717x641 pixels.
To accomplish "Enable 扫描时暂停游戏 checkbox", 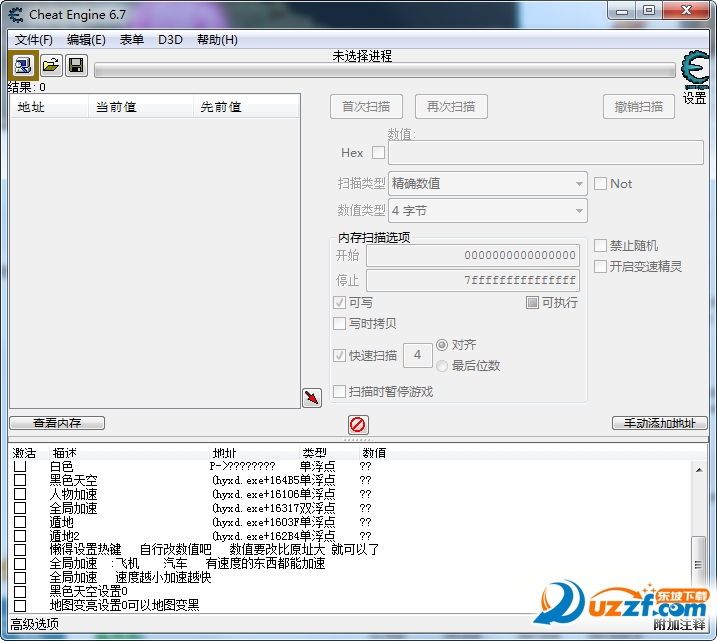I will pos(339,391).
